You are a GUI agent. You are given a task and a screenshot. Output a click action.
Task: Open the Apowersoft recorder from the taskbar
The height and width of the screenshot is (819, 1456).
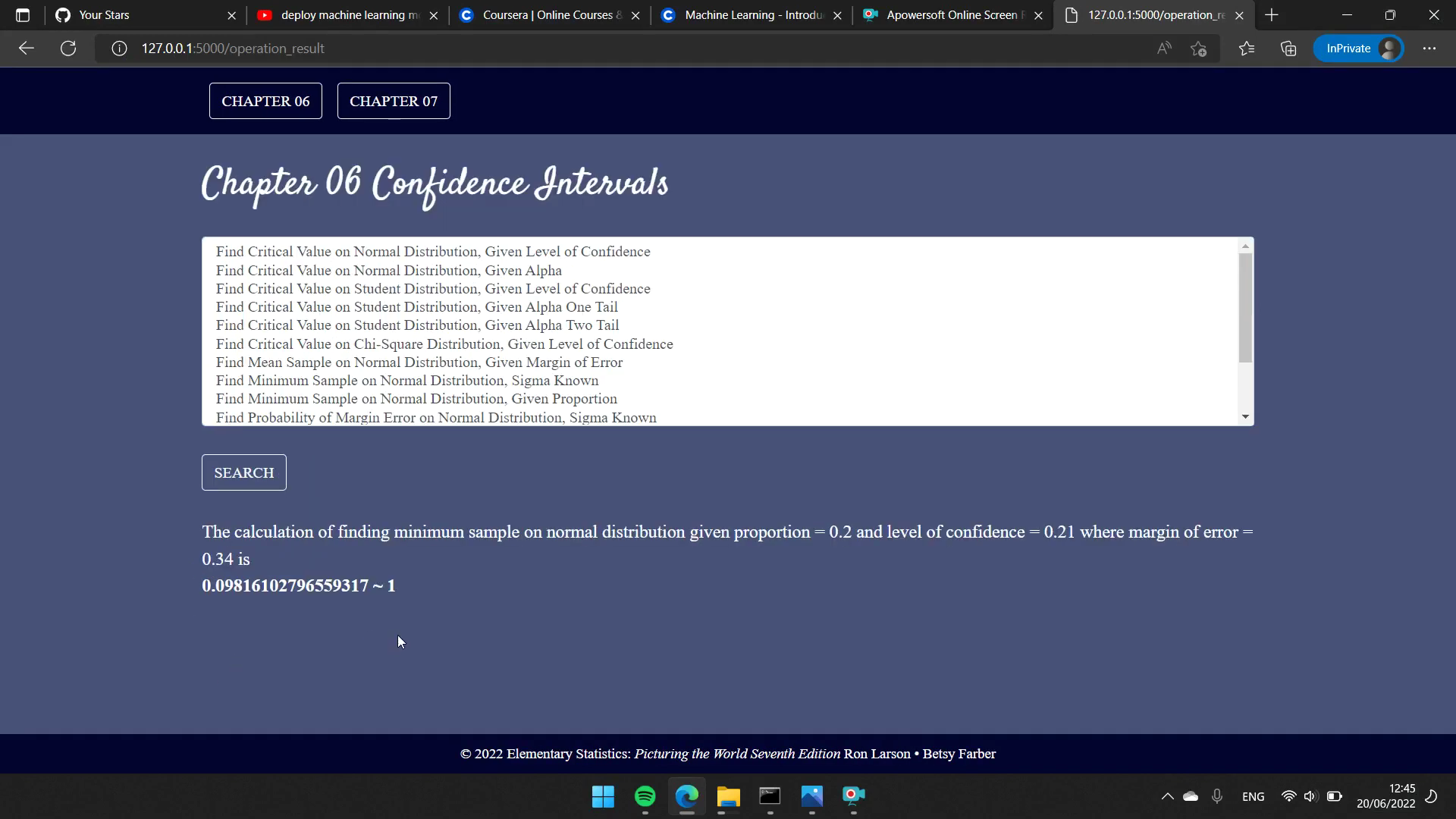coord(854,797)
